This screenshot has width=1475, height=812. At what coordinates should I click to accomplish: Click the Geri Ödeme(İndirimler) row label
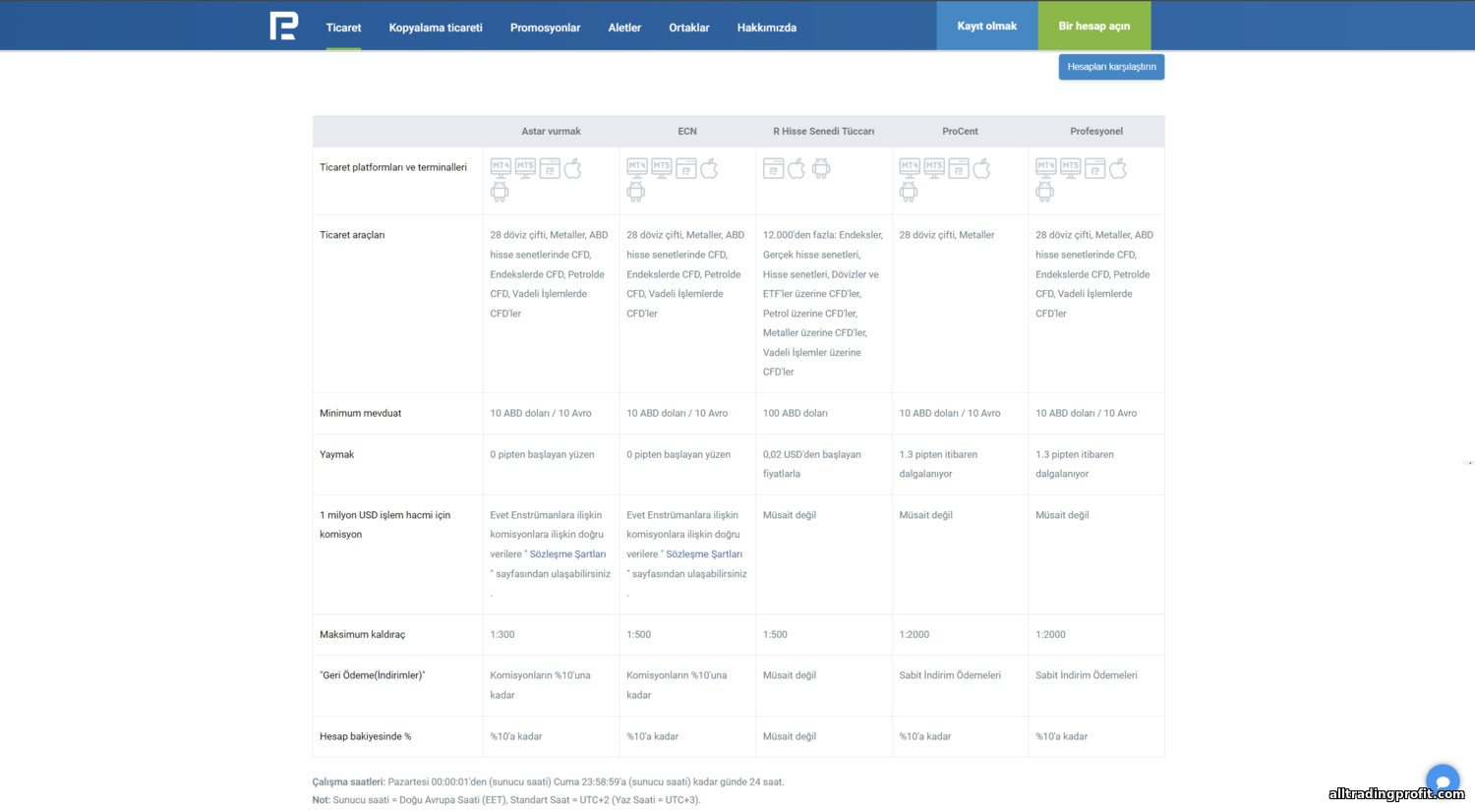(372, 675)
